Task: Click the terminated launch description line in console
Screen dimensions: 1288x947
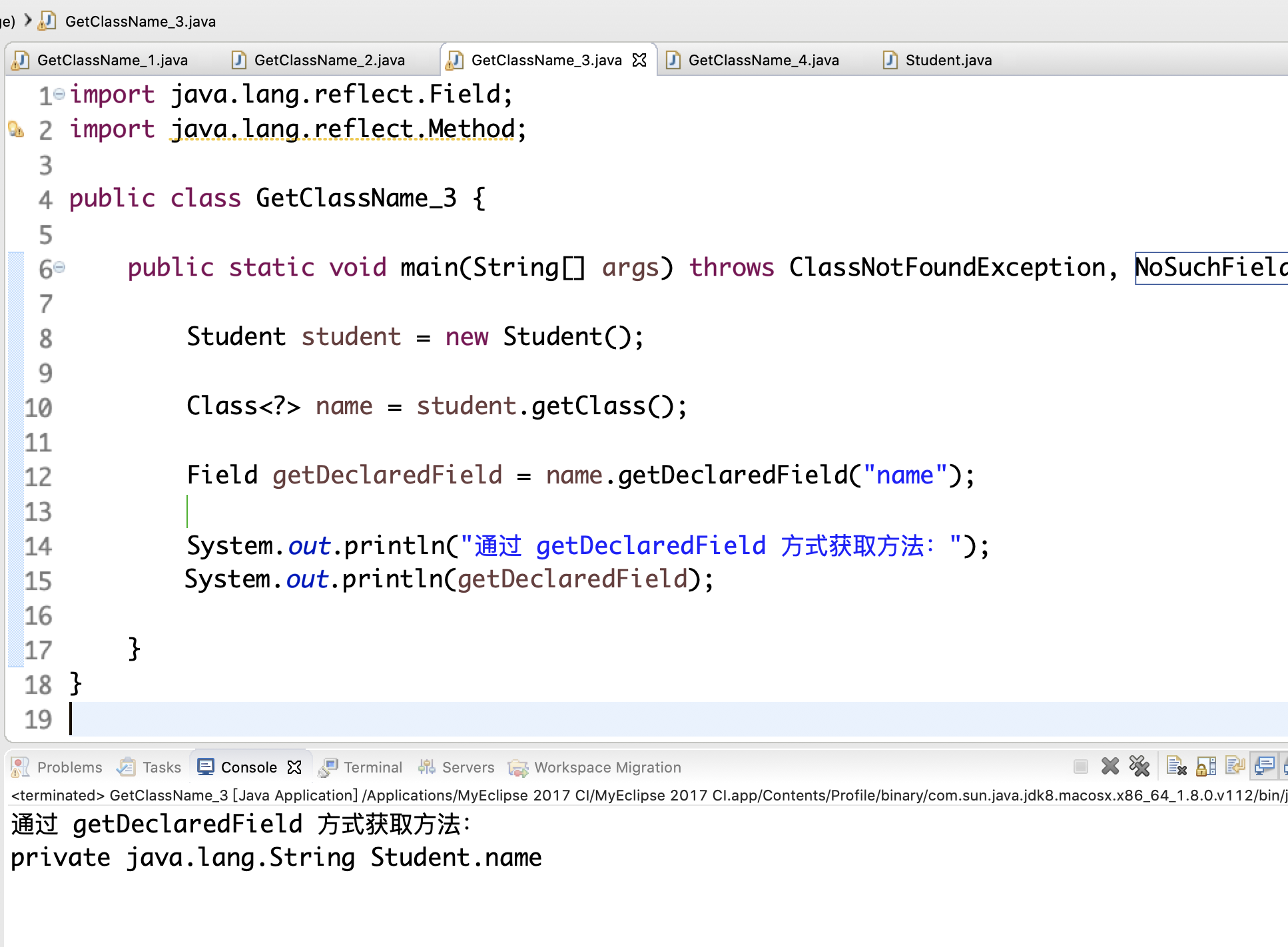Action: [x=649, y=795]
